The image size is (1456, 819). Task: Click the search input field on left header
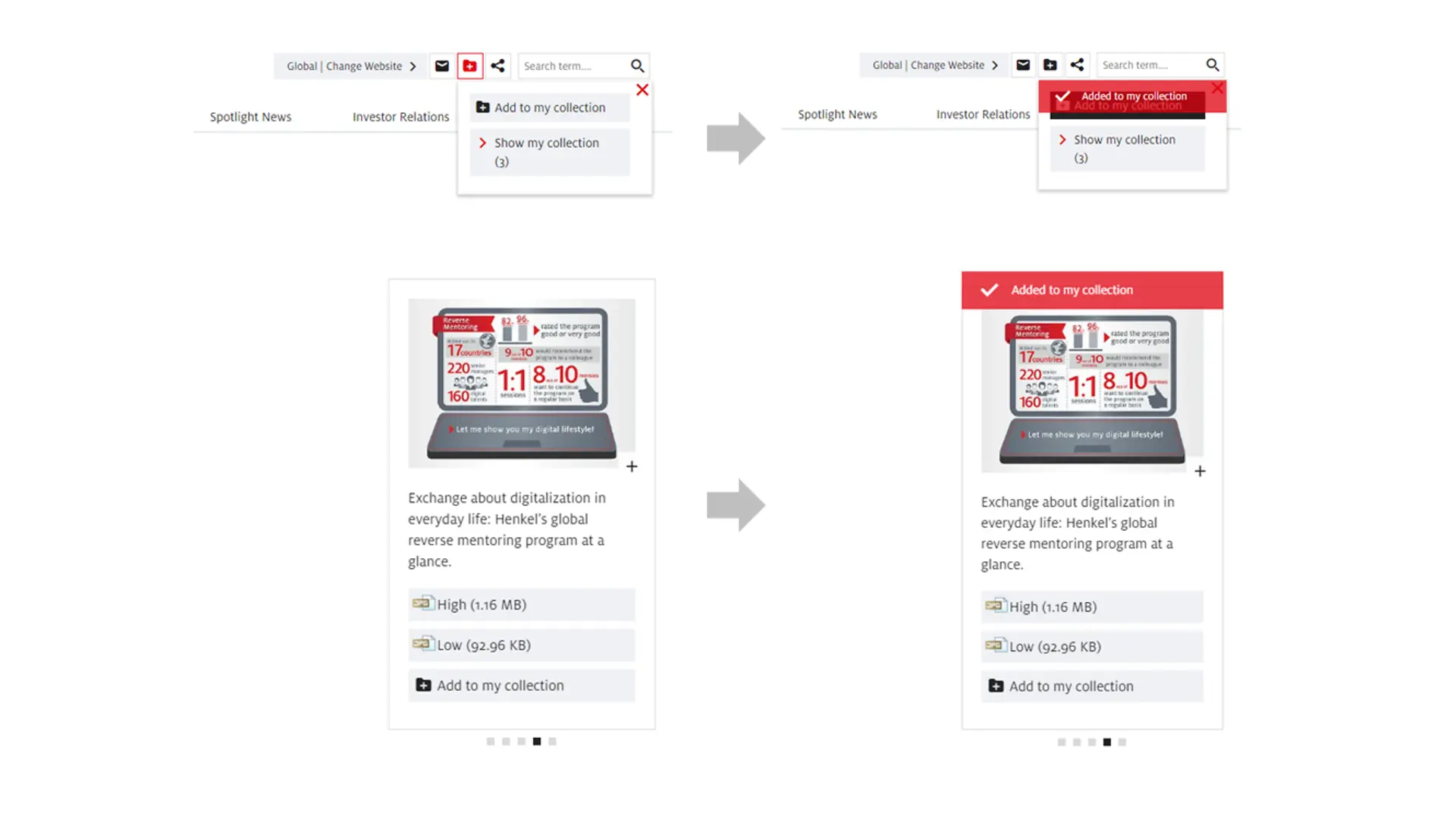point(575,65)
